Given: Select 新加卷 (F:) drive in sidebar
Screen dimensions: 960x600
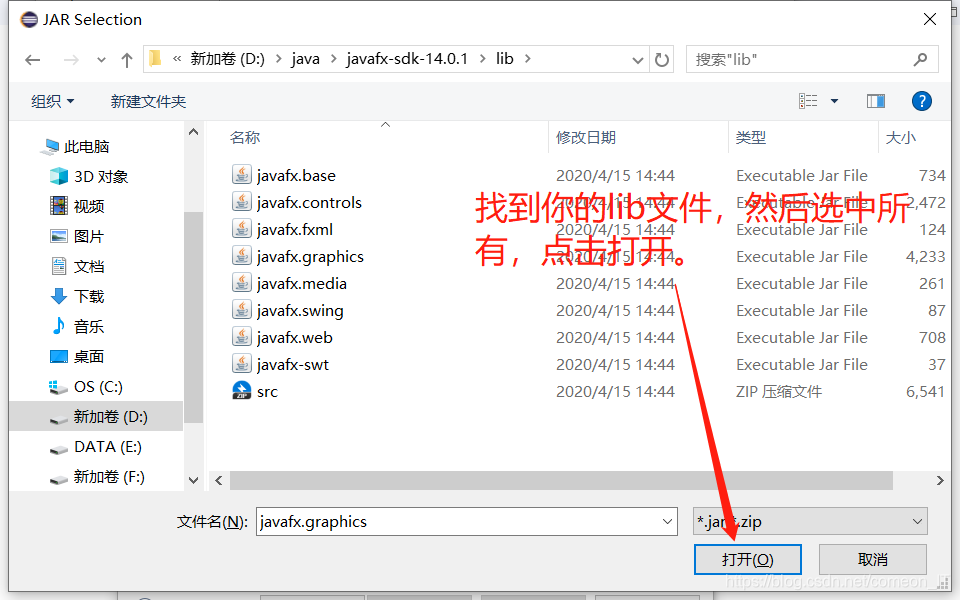Looking at the screenshot, I should click(97, 477).
